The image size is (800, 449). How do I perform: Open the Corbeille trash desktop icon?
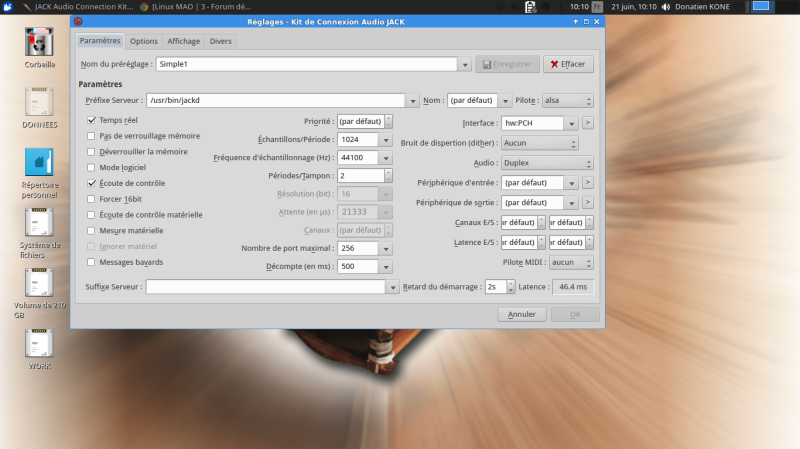39,42
